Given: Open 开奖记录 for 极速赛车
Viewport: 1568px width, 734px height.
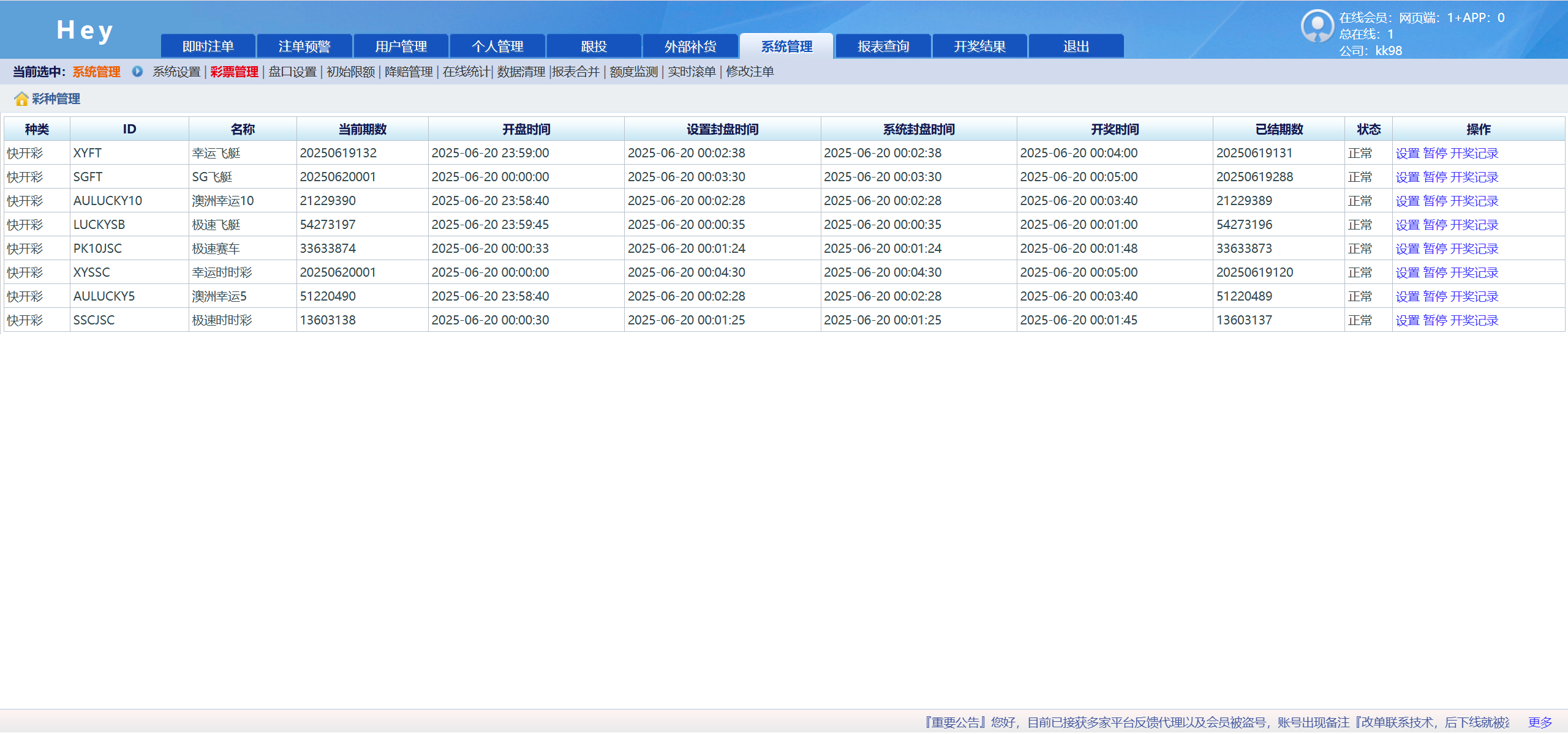Looking at the screenshot, I should tap(1474, 249).
